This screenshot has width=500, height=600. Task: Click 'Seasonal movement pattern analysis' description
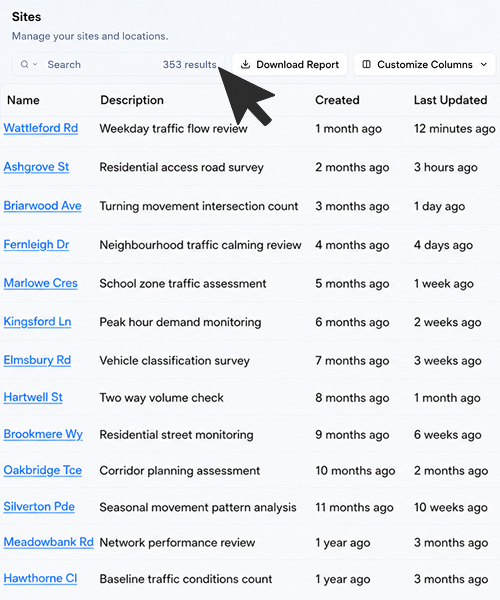(x=198, y=507)
